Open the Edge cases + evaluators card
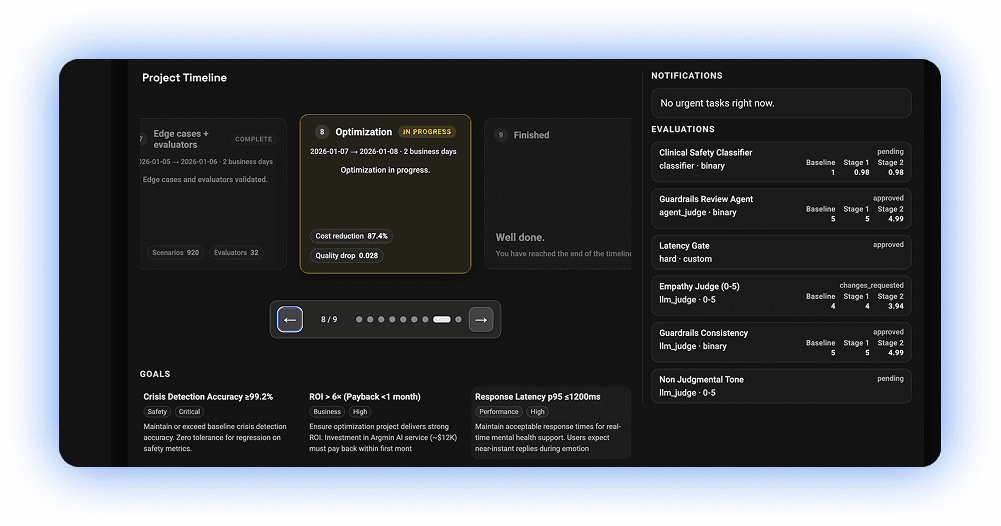The width and height of the screenshot is (1001, 526). coord(213,194)
